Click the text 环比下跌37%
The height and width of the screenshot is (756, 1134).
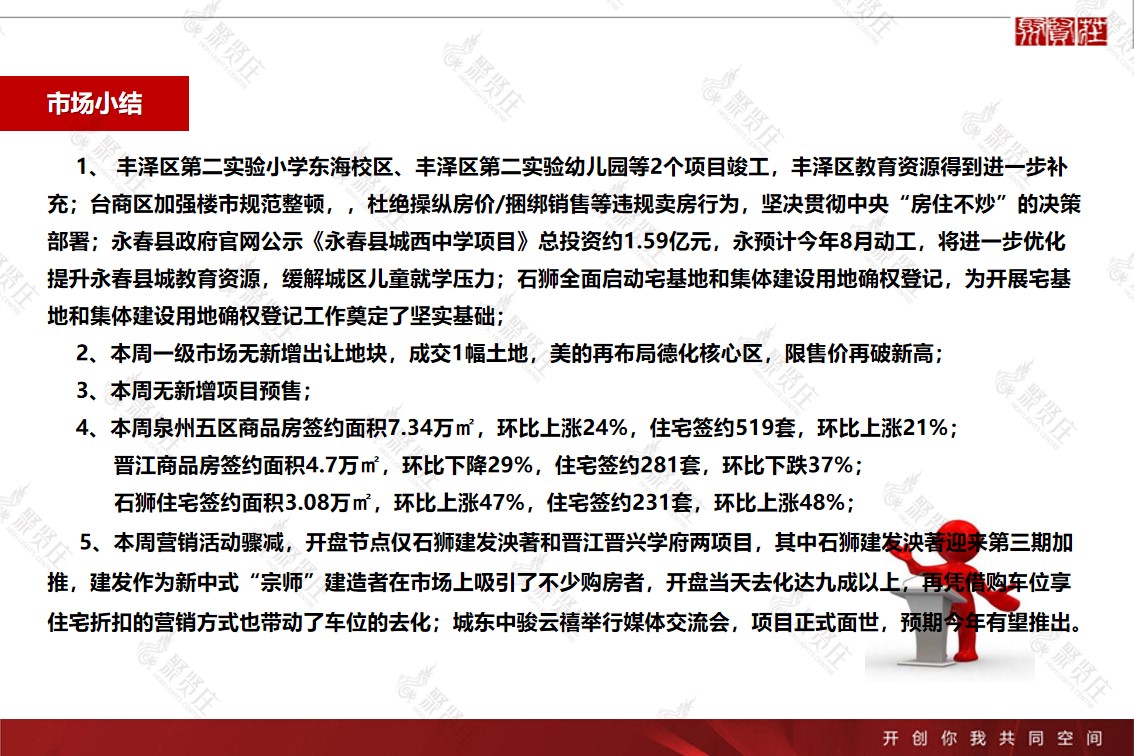tap(788, 465)
